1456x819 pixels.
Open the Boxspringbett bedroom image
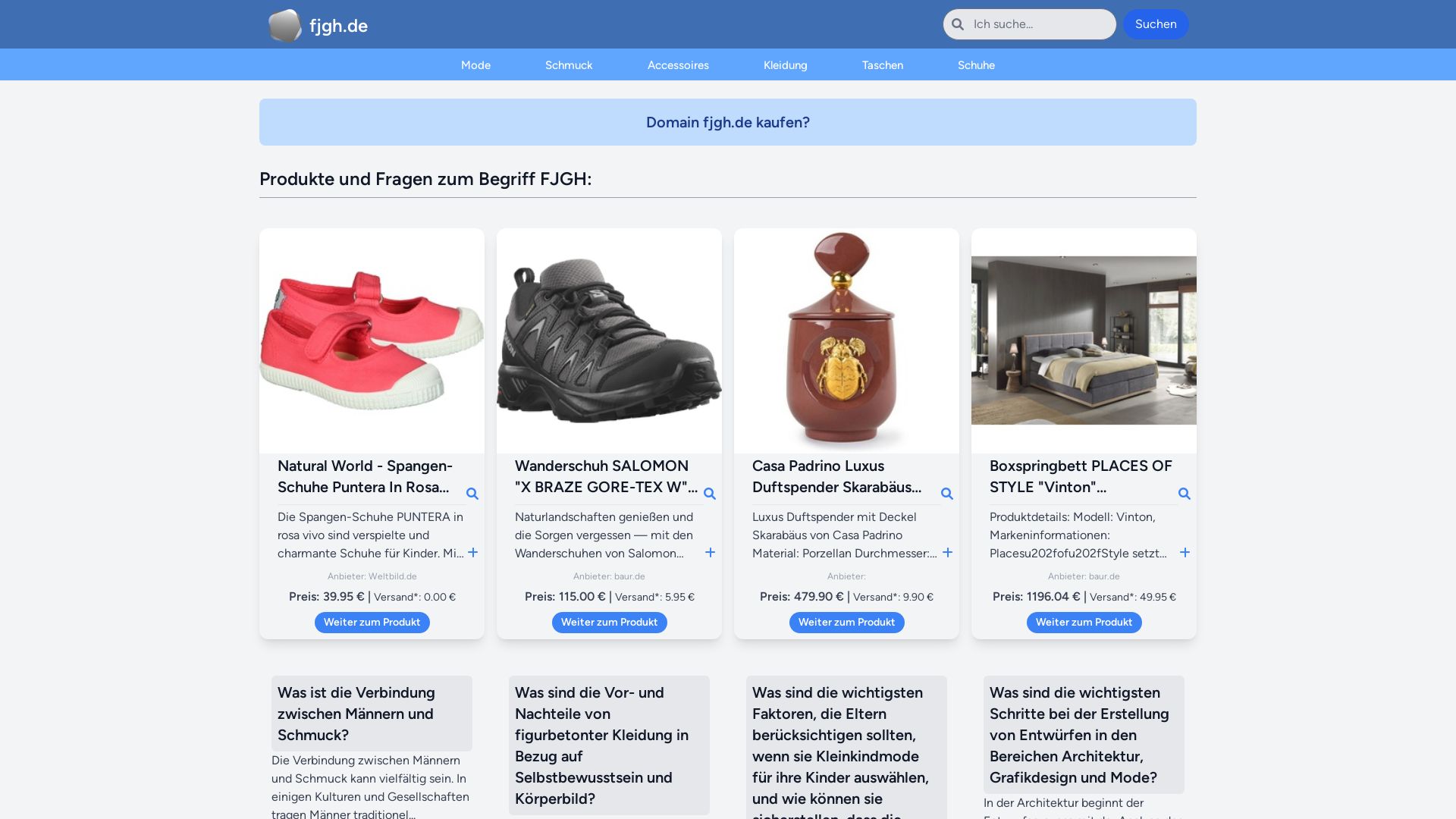[1084, 341]
